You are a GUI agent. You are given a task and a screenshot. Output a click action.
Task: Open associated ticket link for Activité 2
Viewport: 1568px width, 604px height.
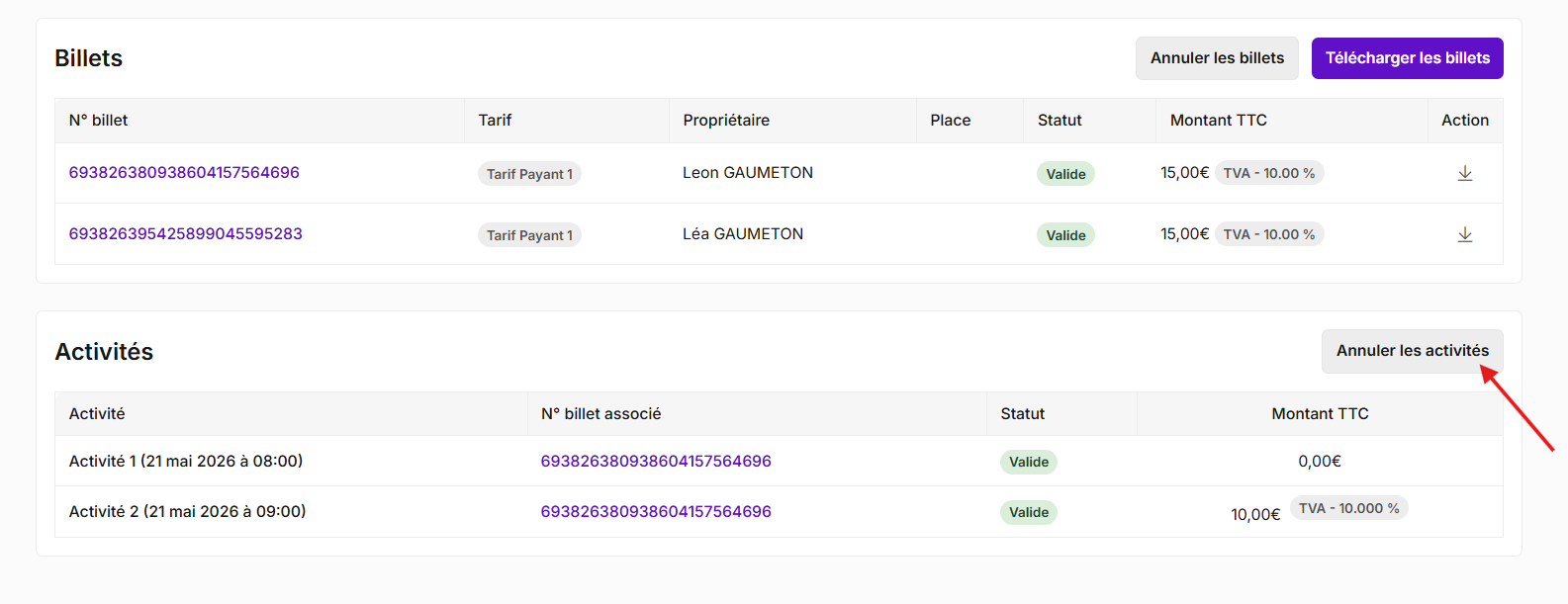(656, 512)
